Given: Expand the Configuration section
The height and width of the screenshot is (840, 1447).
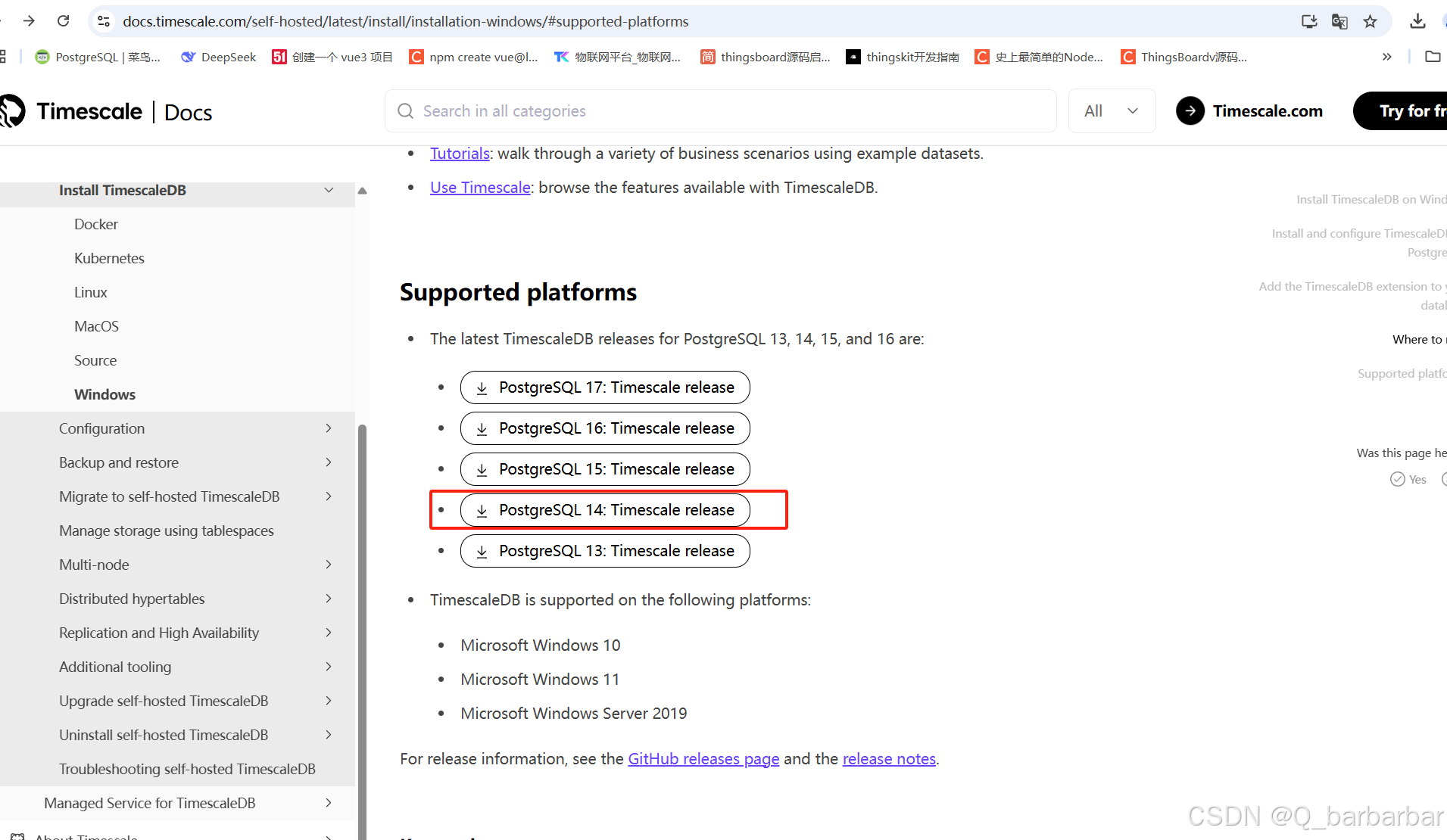Looking at the screenshot, I should click(329, 428).
